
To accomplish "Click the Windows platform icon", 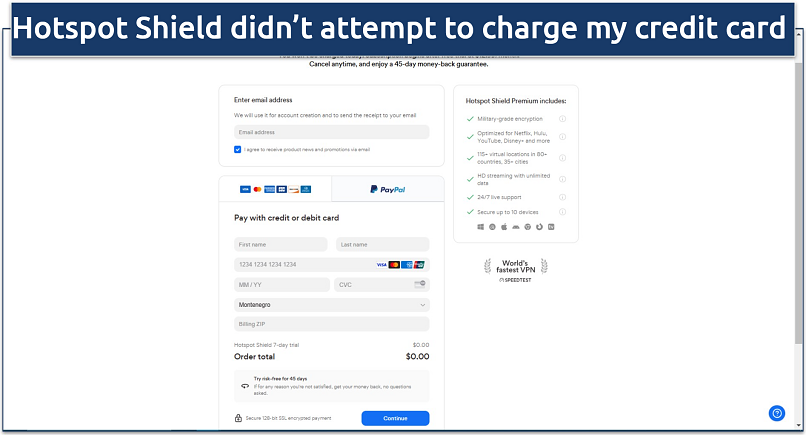I will point(480,228).
